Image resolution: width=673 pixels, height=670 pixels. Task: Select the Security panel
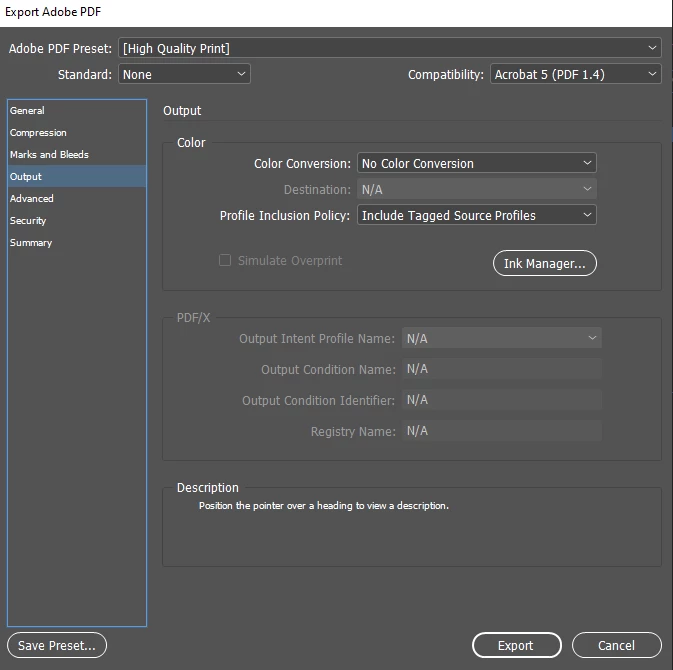click(77, 221)
